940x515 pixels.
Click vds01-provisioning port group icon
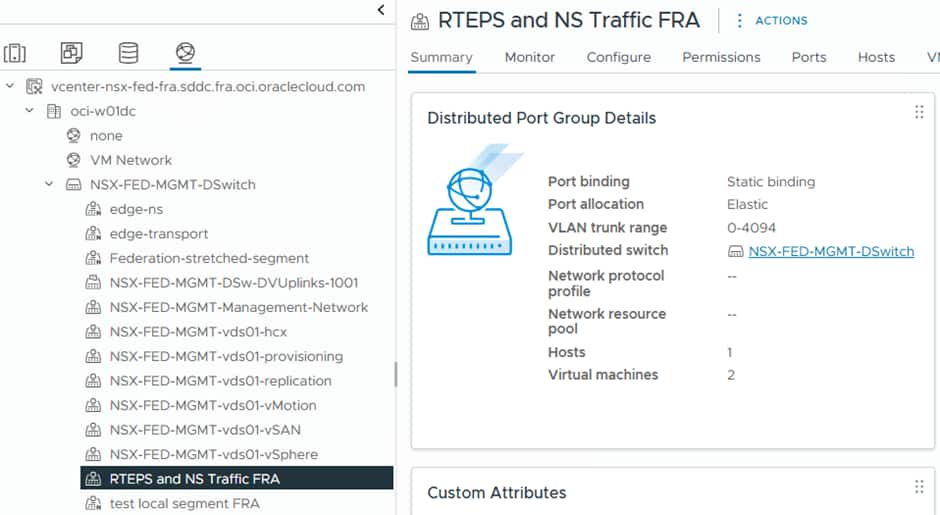[93, 356]
